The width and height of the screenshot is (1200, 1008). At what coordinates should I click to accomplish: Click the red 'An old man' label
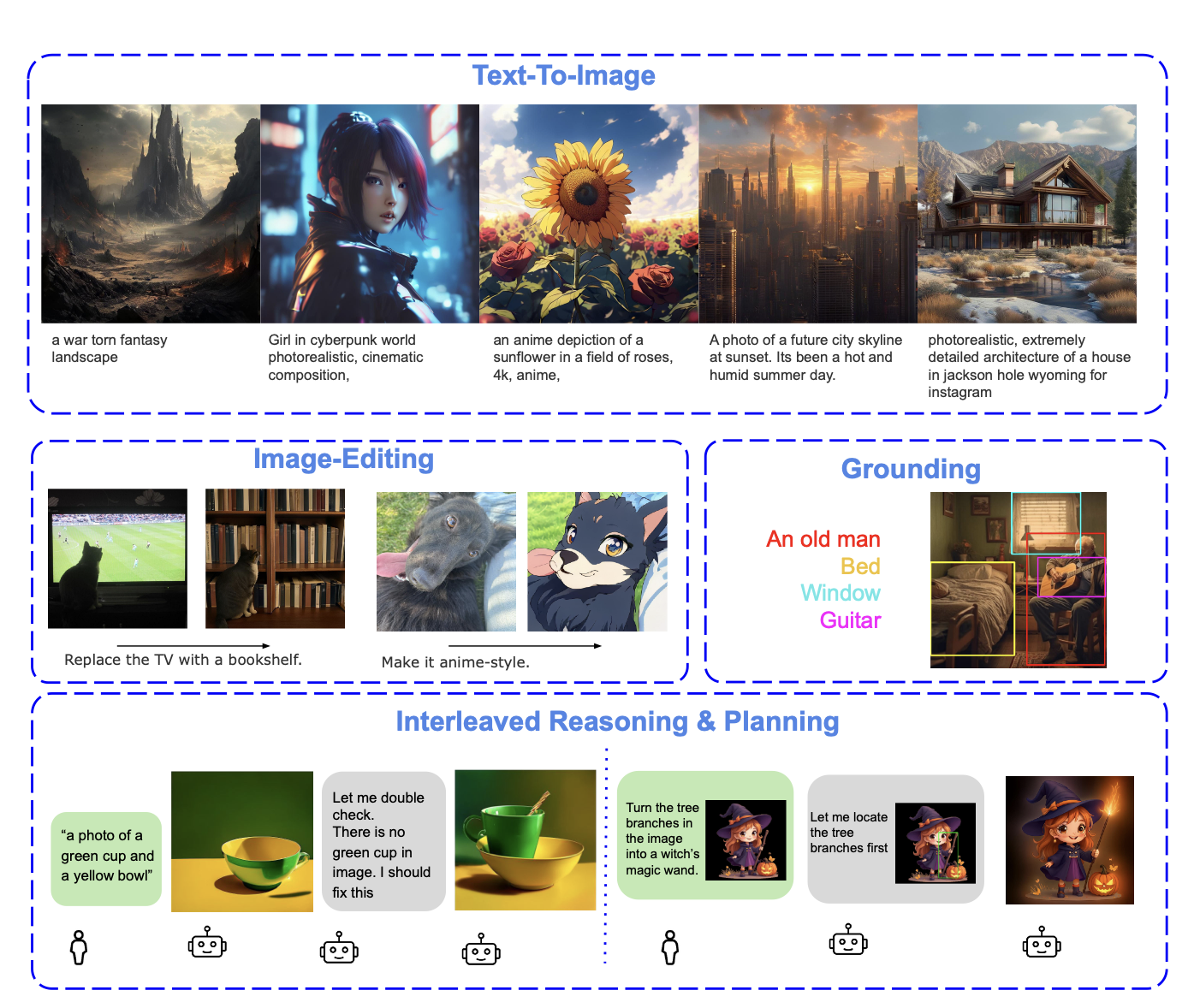(x=823, y=539)
